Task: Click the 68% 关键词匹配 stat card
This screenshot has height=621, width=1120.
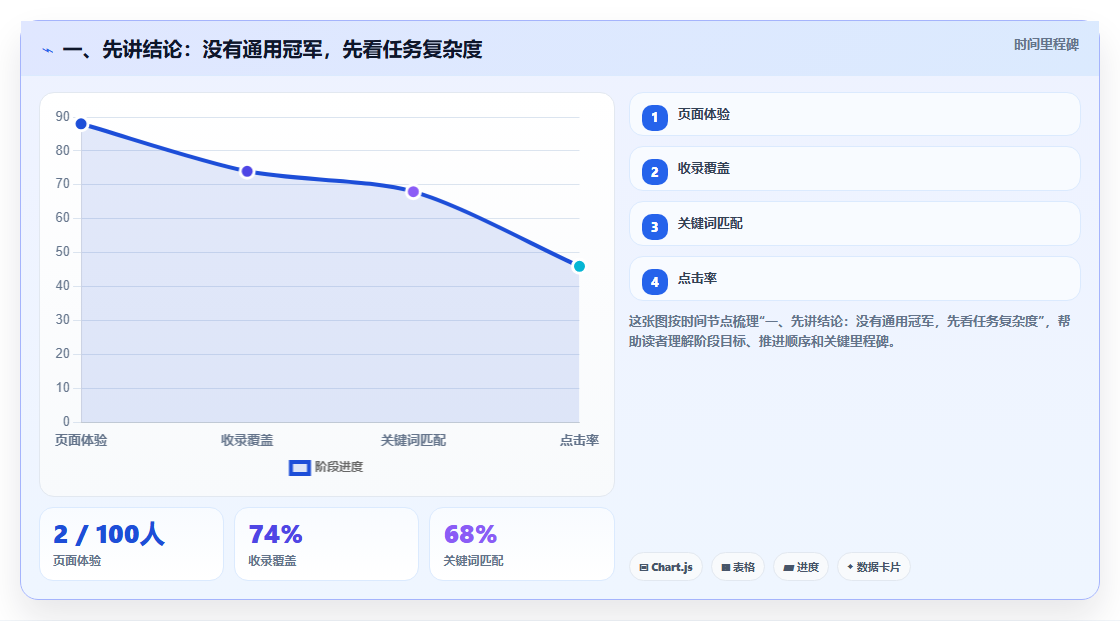Action: [x=521, y=544]
